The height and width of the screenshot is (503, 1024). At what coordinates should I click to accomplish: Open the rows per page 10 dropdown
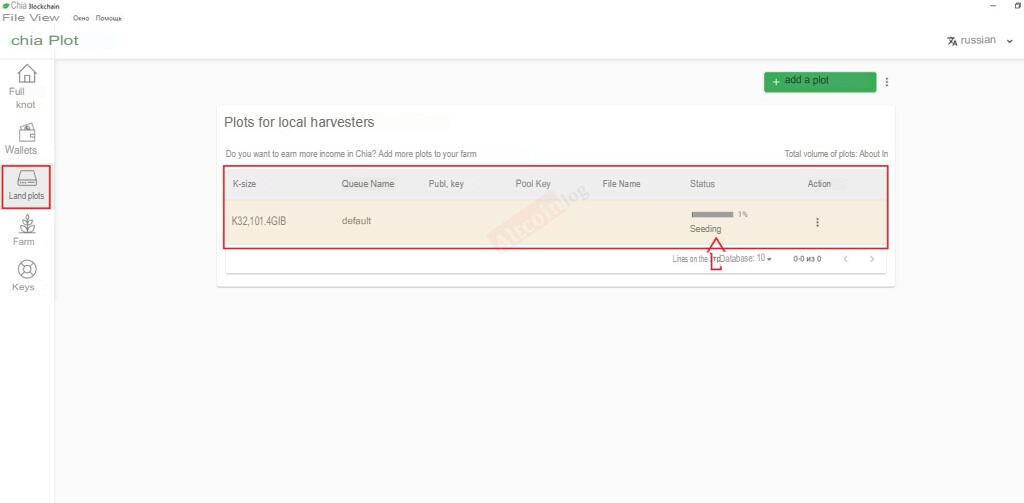(x=764, y=259)
